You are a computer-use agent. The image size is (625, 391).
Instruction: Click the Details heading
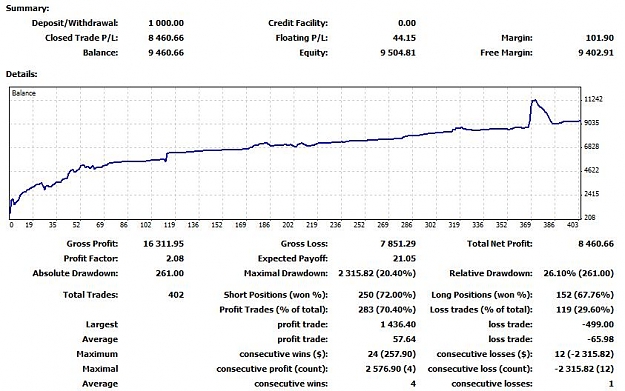[x=22, y=74]
